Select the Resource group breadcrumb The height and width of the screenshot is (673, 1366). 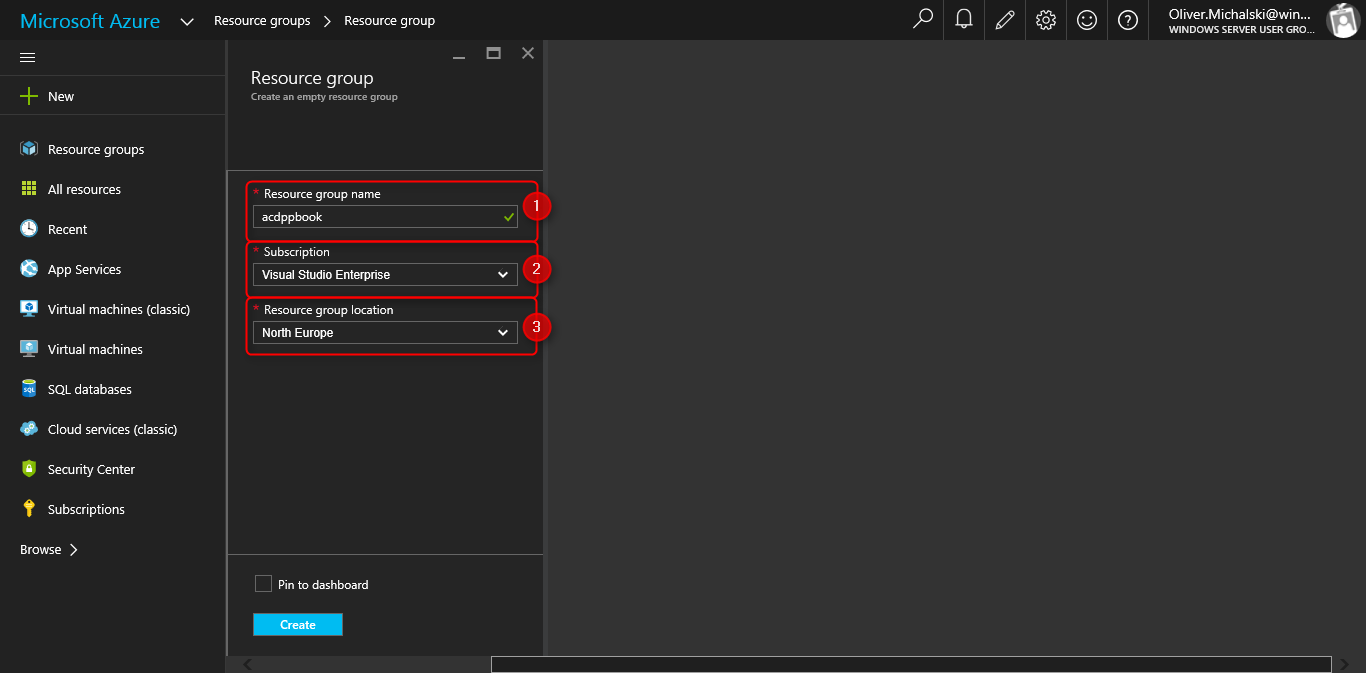(x=389, y=20)
